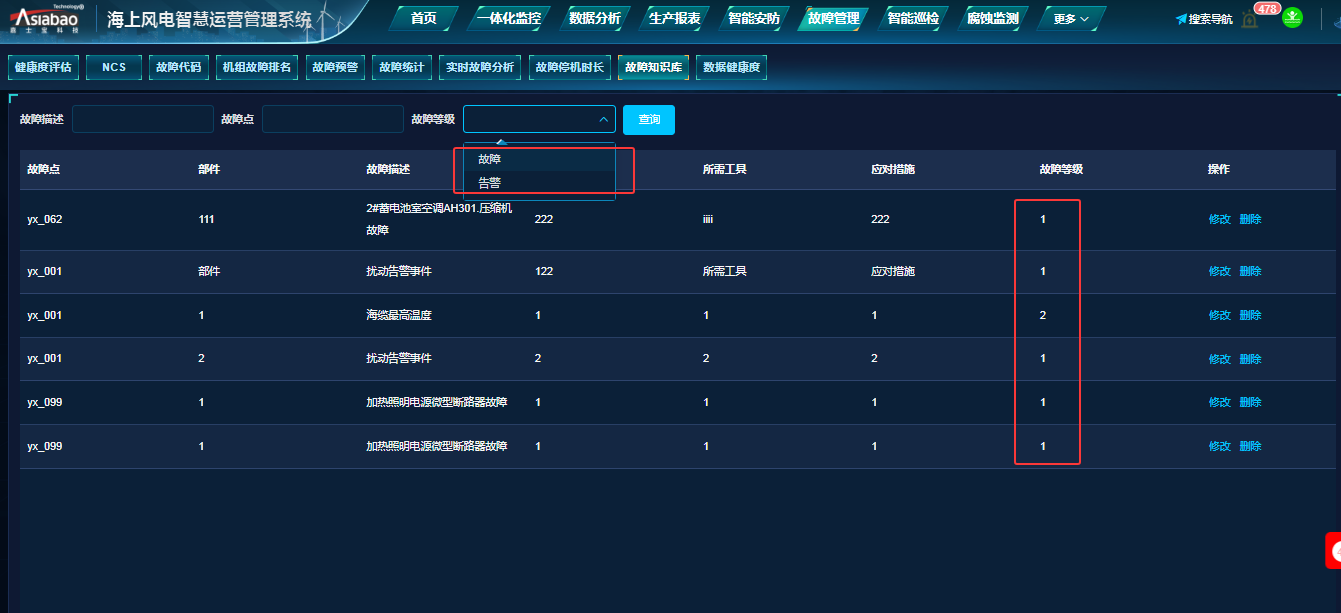Expand the 更多 navigation menu
The height and width of the screenshot is (613, 1341).
point(1071,19)
